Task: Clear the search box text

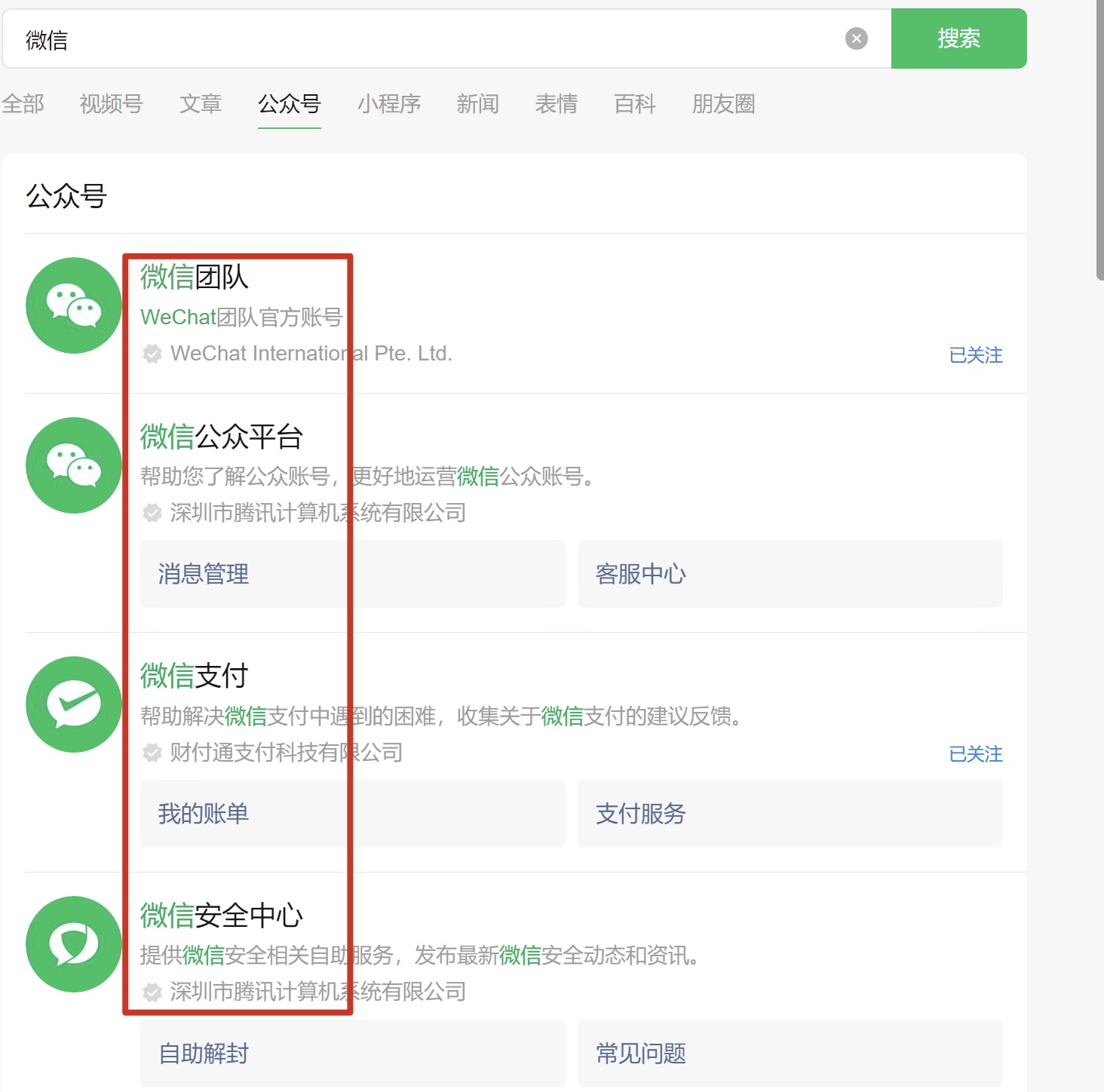Action: (856, 38)
